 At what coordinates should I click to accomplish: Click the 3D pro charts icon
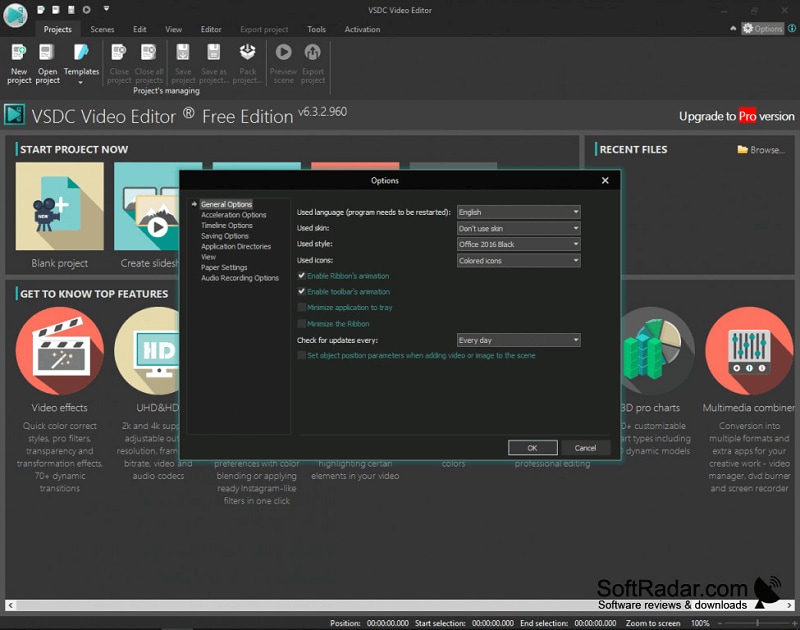pyautogui.click(x=657, y=350)
